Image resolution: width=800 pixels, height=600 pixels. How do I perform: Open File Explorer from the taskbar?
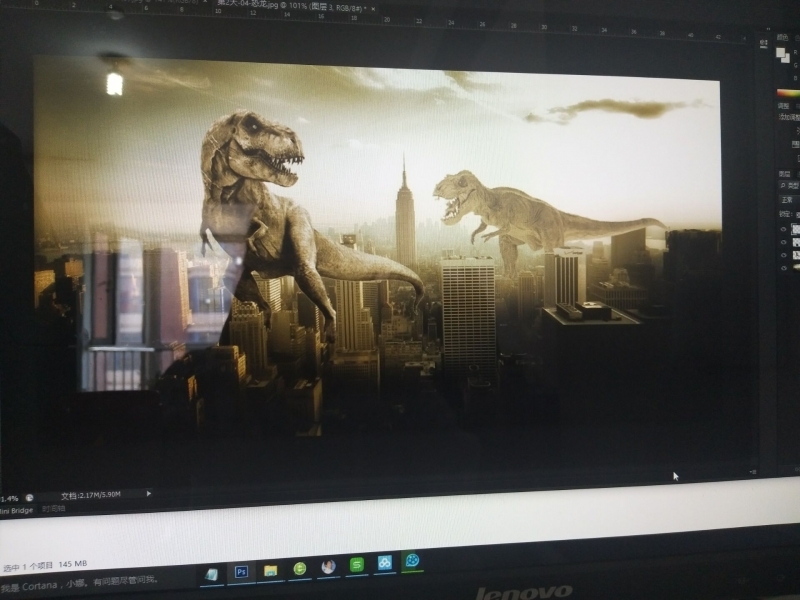coord(270,570)
